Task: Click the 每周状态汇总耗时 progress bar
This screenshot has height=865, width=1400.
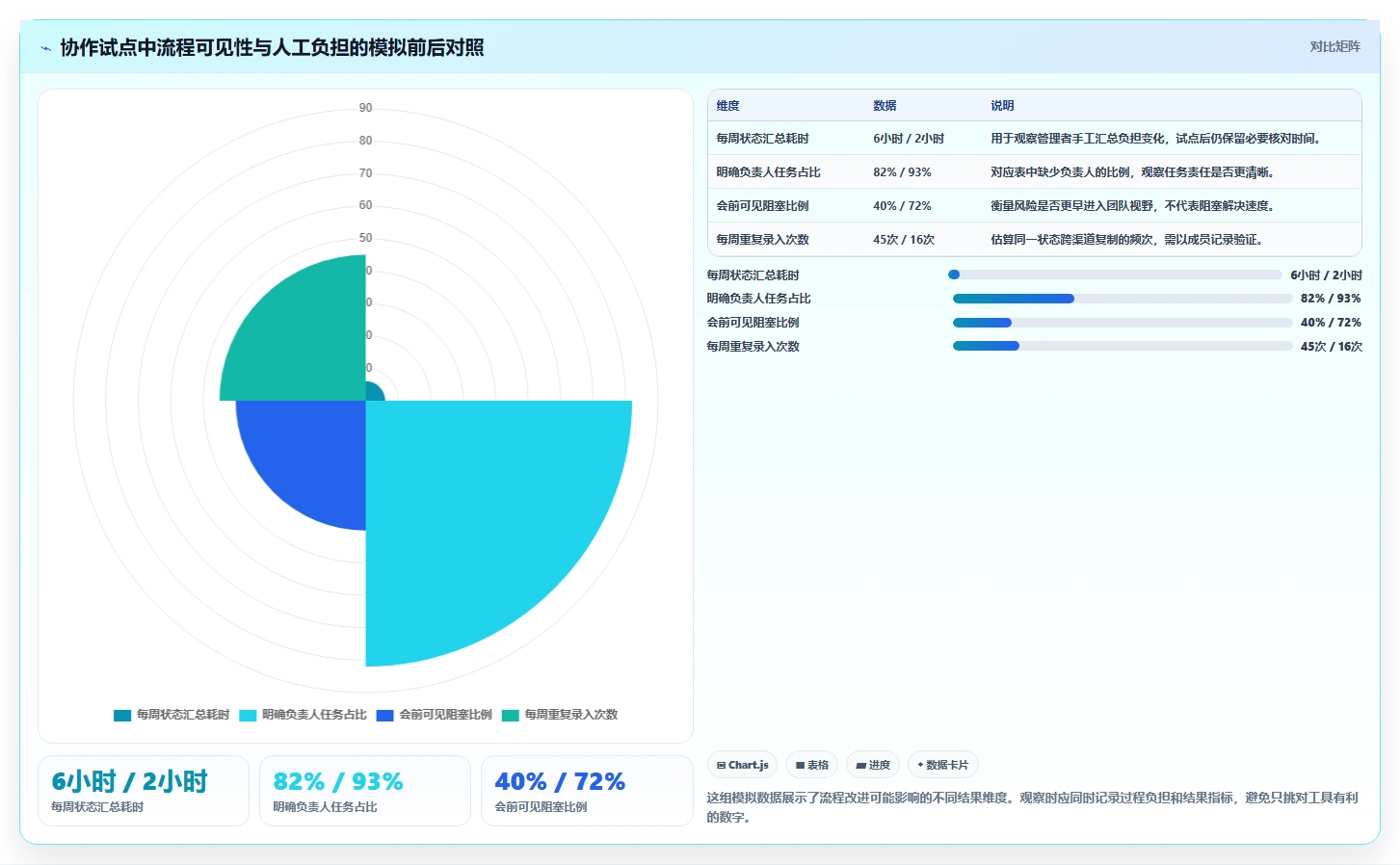Action: (x=1115, y=275)
